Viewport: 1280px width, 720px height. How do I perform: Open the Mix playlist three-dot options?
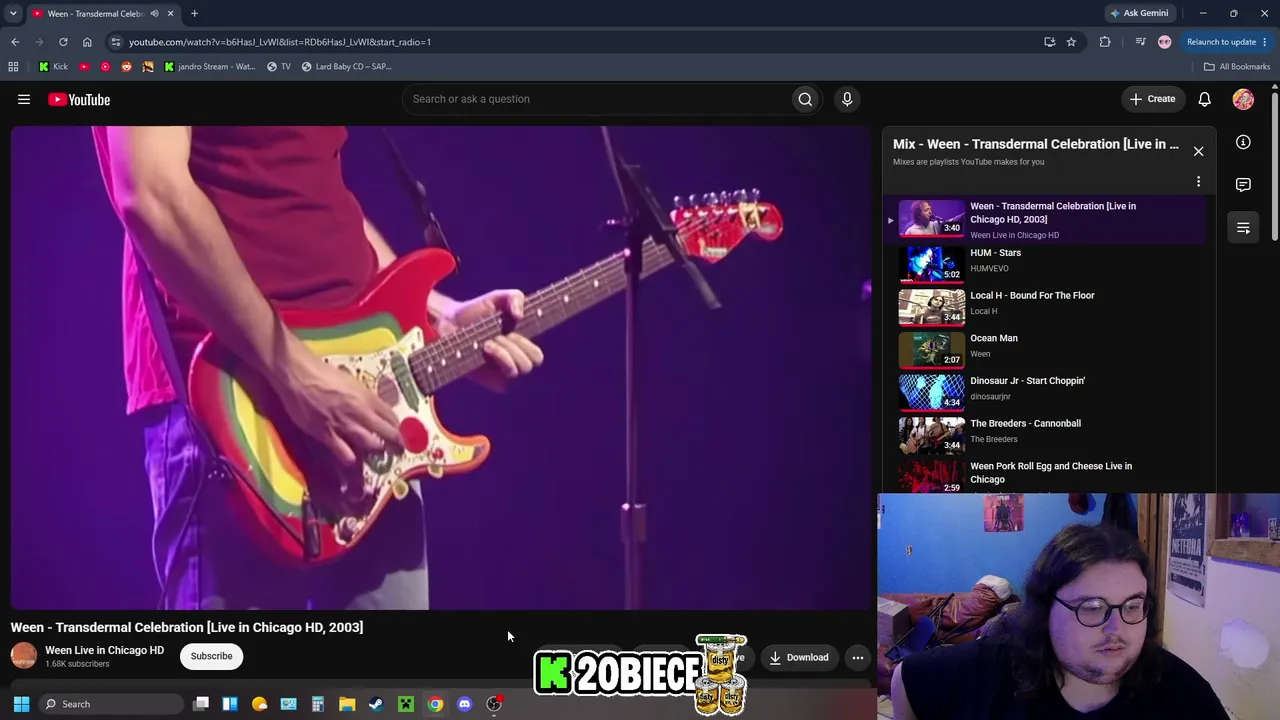1198,182
